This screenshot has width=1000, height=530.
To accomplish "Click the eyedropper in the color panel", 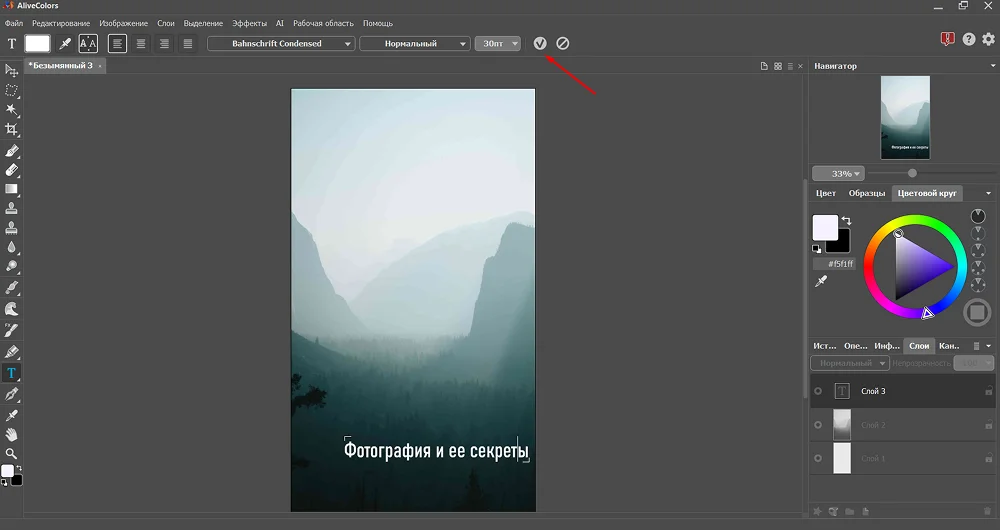I will tap(821, 281).
